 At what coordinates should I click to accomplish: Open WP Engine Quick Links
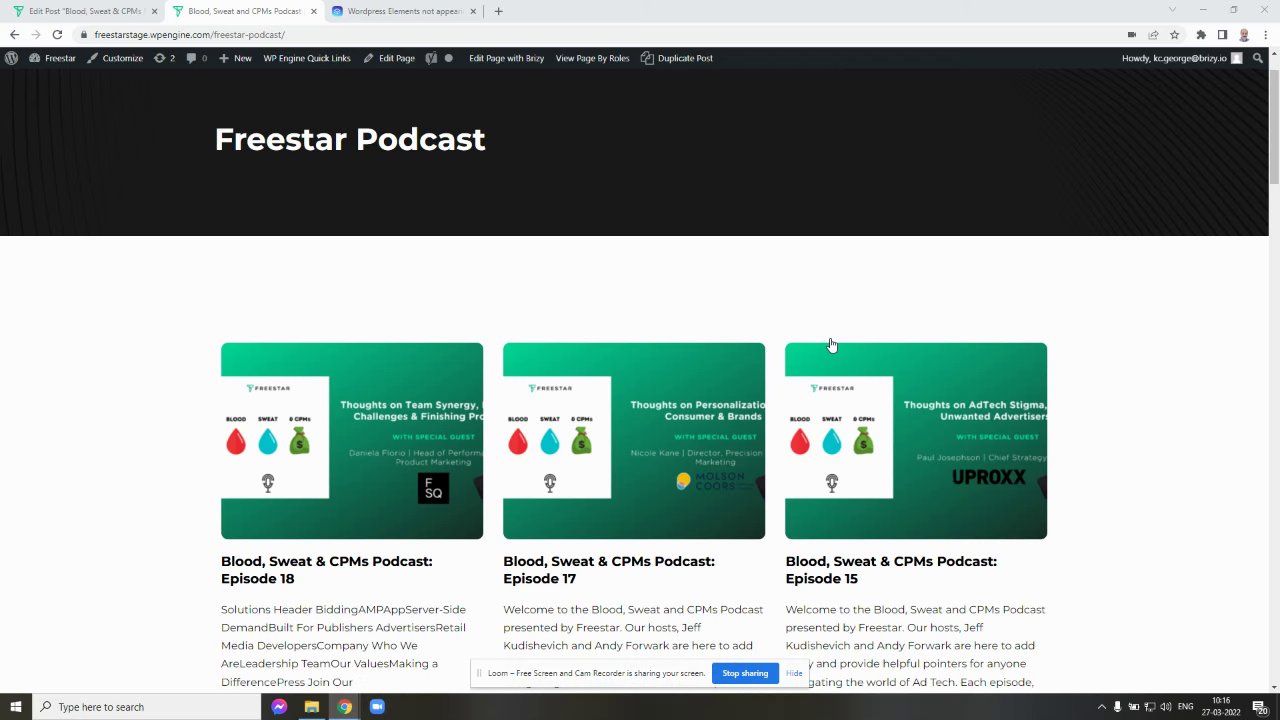(x=307, y=58)
